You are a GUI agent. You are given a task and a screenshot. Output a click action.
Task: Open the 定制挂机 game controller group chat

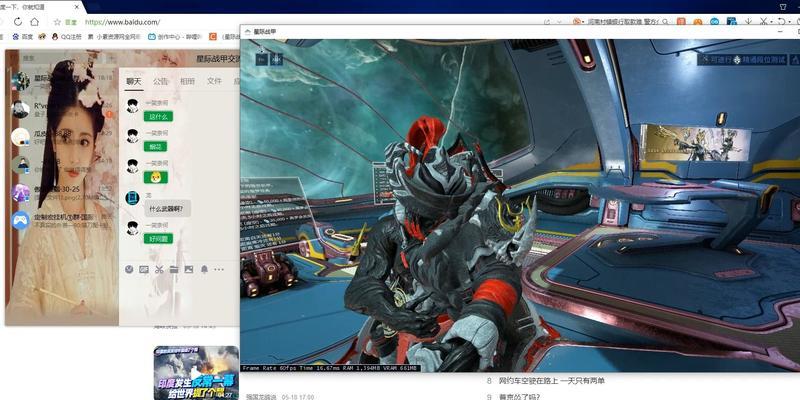click(62, 220)
